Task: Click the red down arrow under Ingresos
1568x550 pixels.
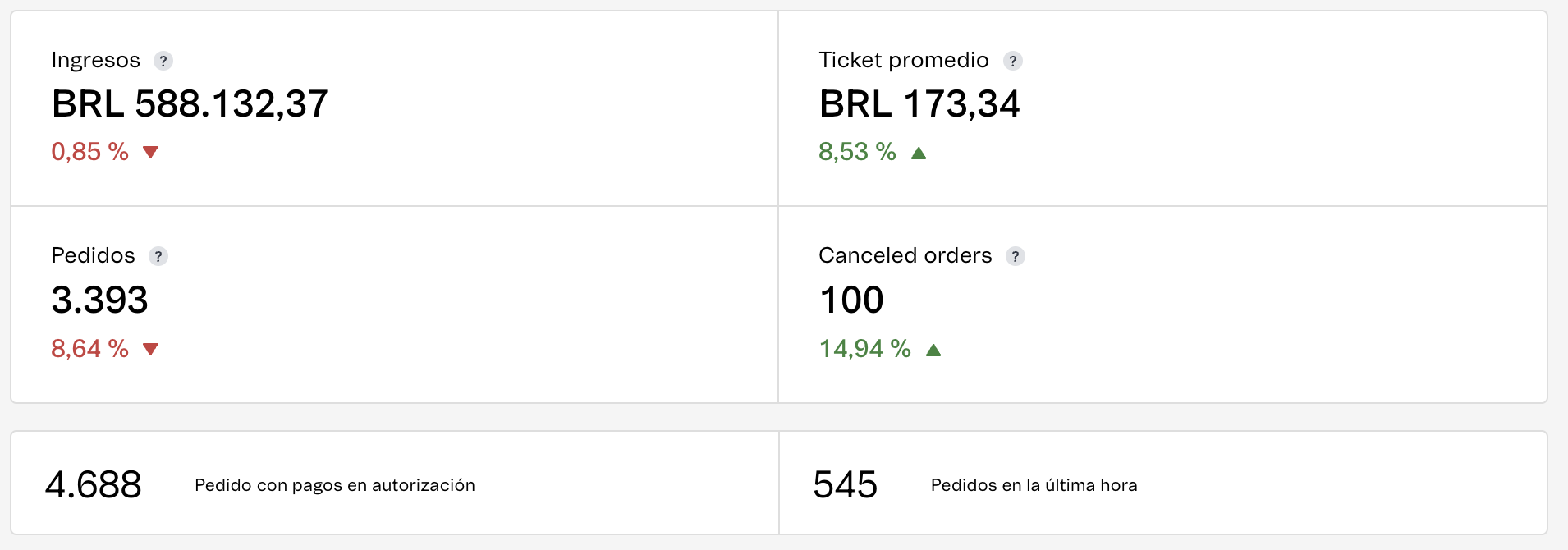Action: [150, 152]
